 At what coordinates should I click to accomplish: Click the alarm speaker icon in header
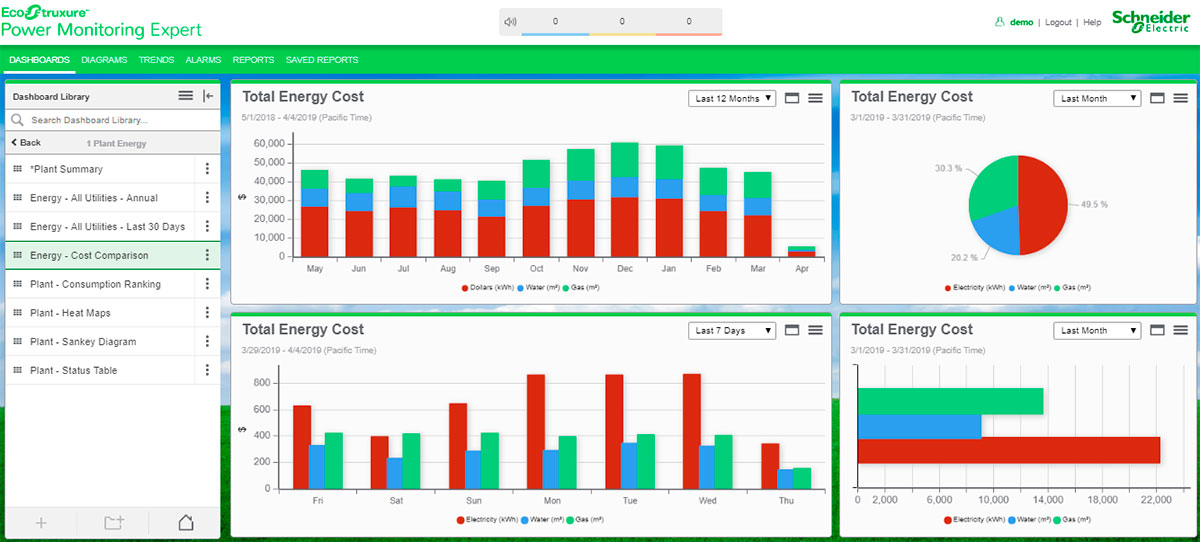pyautogui.click(x=511, y=21)
